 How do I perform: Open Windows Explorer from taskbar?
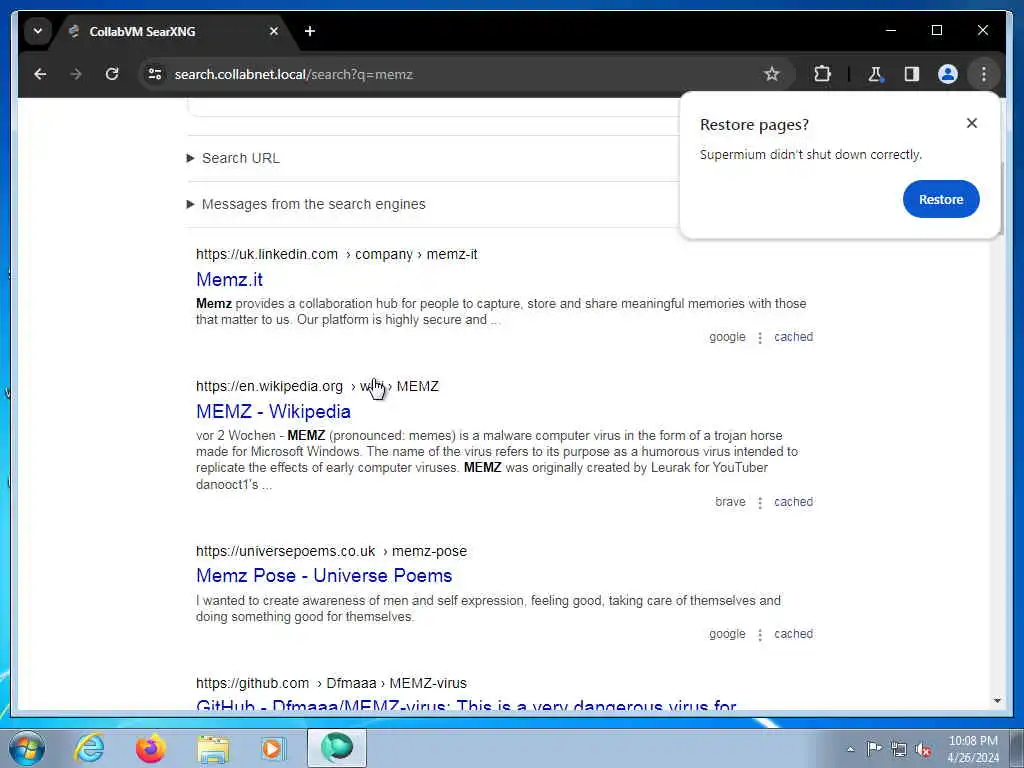pyautogui.click(x=213, y=748)
